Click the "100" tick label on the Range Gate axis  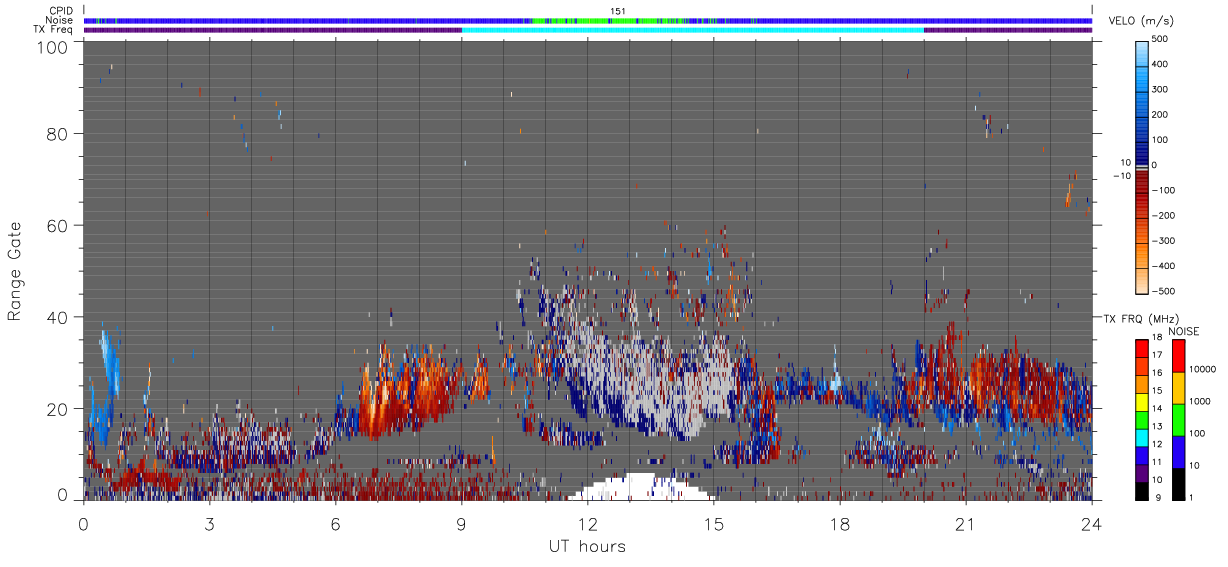coord(54,46)
